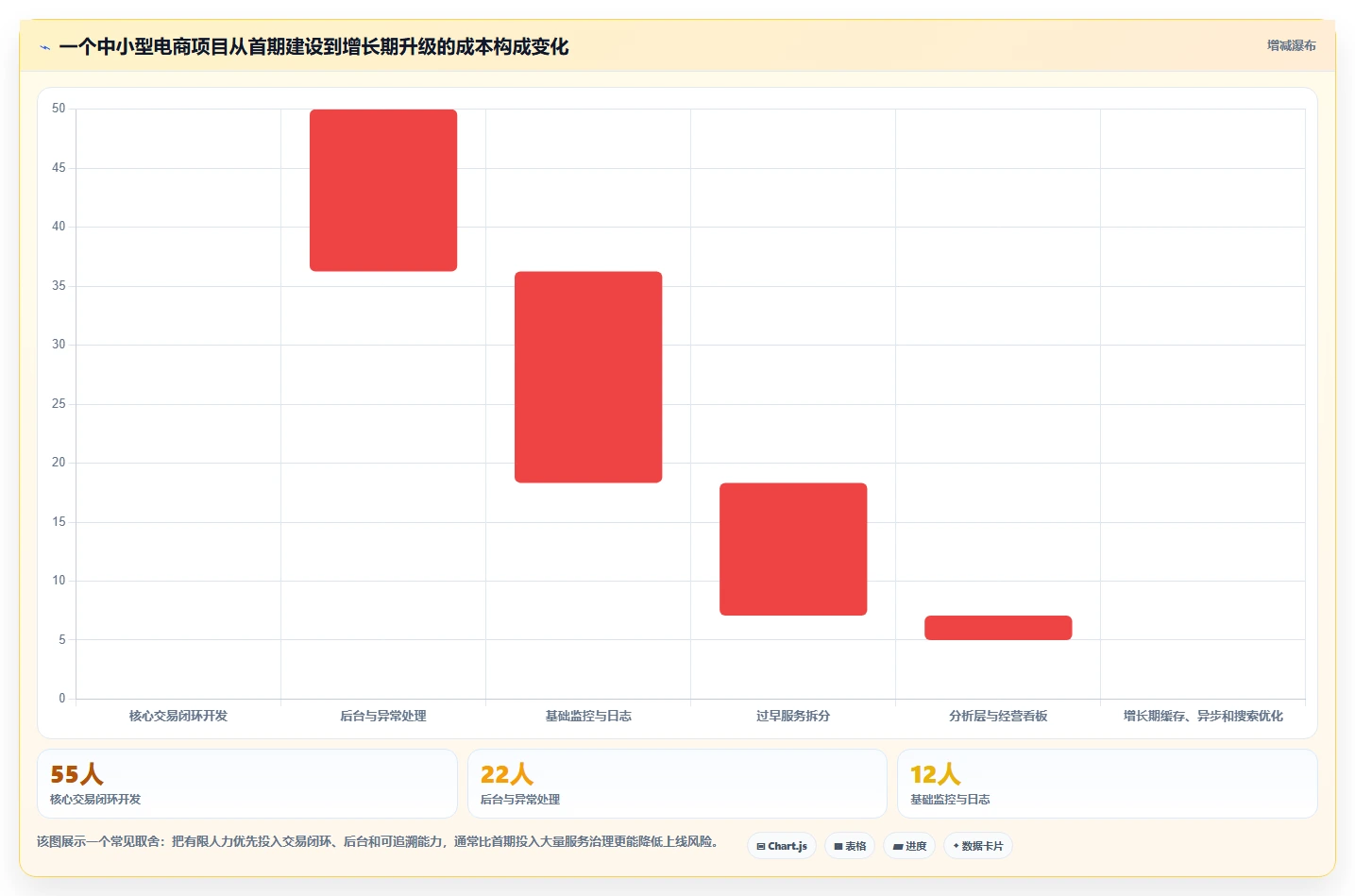The height and width of the screenshot is (896, 1355).
Task: Click the axis label 核心交易闭环开发
Action: pyautogui.click(x=178, y=716)
